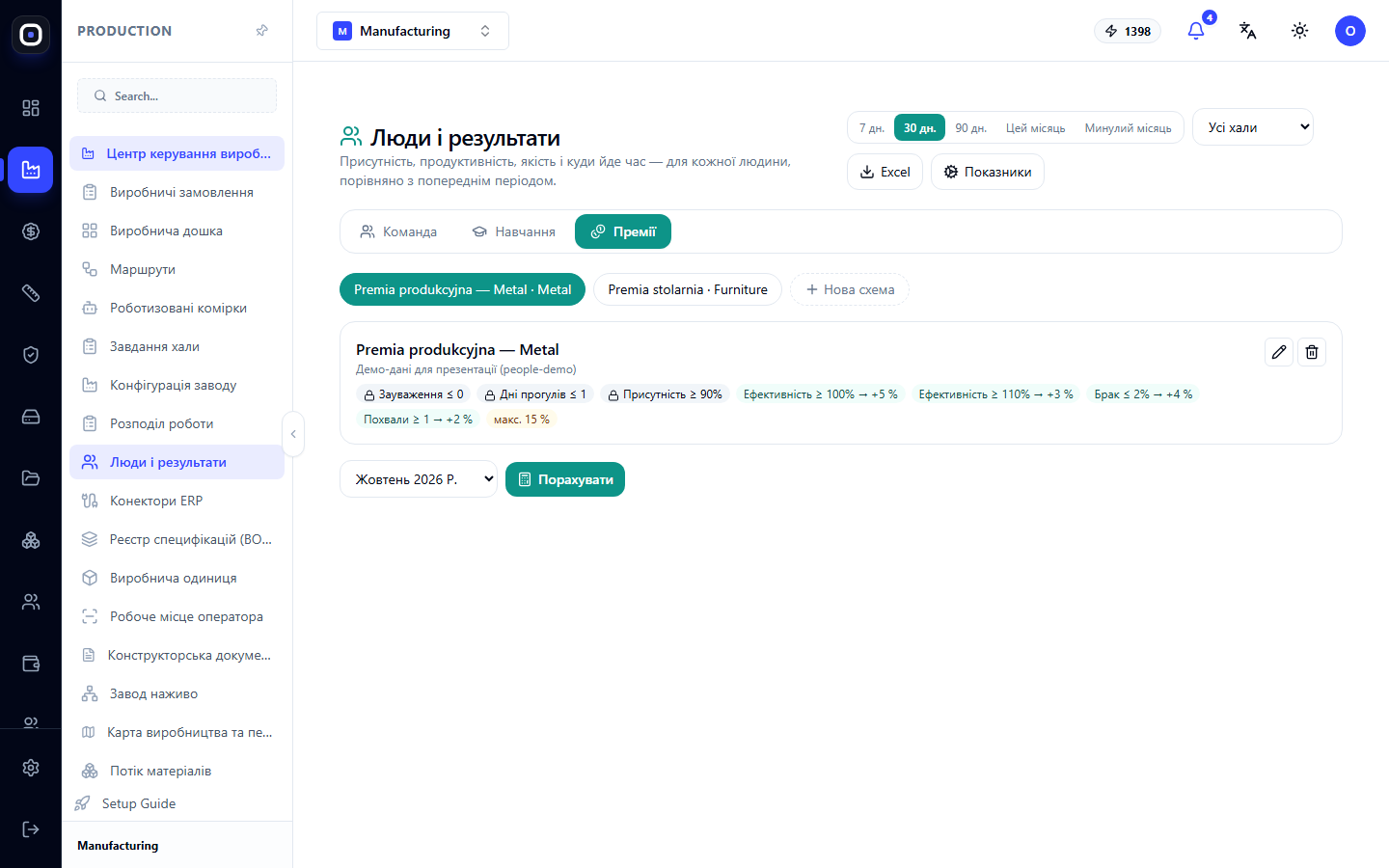This screenshot has width=1389, height=868.
Task: Collapse the sidebar with the chevron handle
Action: click(x=293, y=434)
